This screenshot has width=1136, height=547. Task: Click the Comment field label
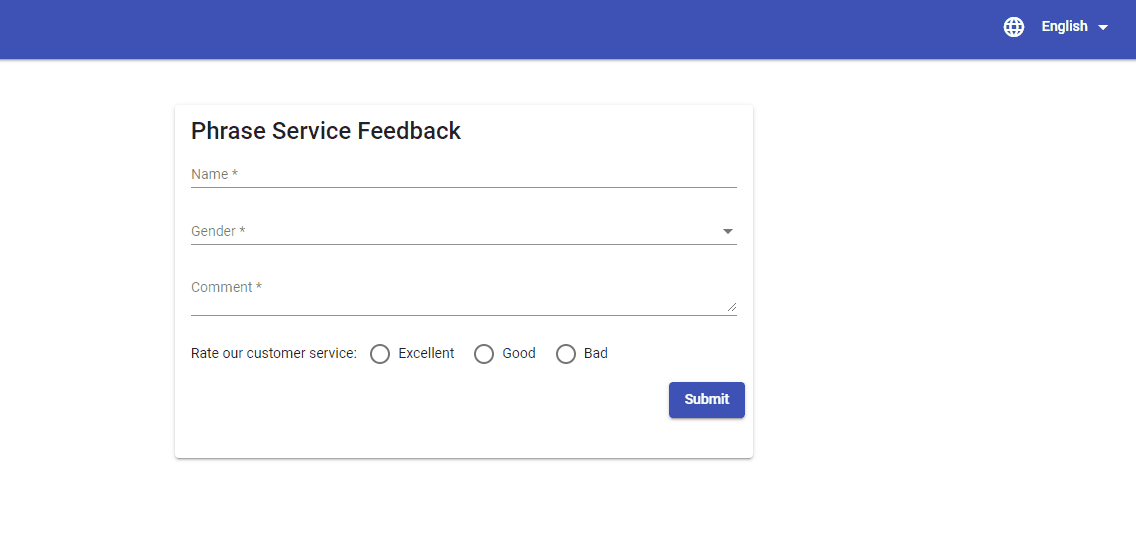(x=226, y=288)
